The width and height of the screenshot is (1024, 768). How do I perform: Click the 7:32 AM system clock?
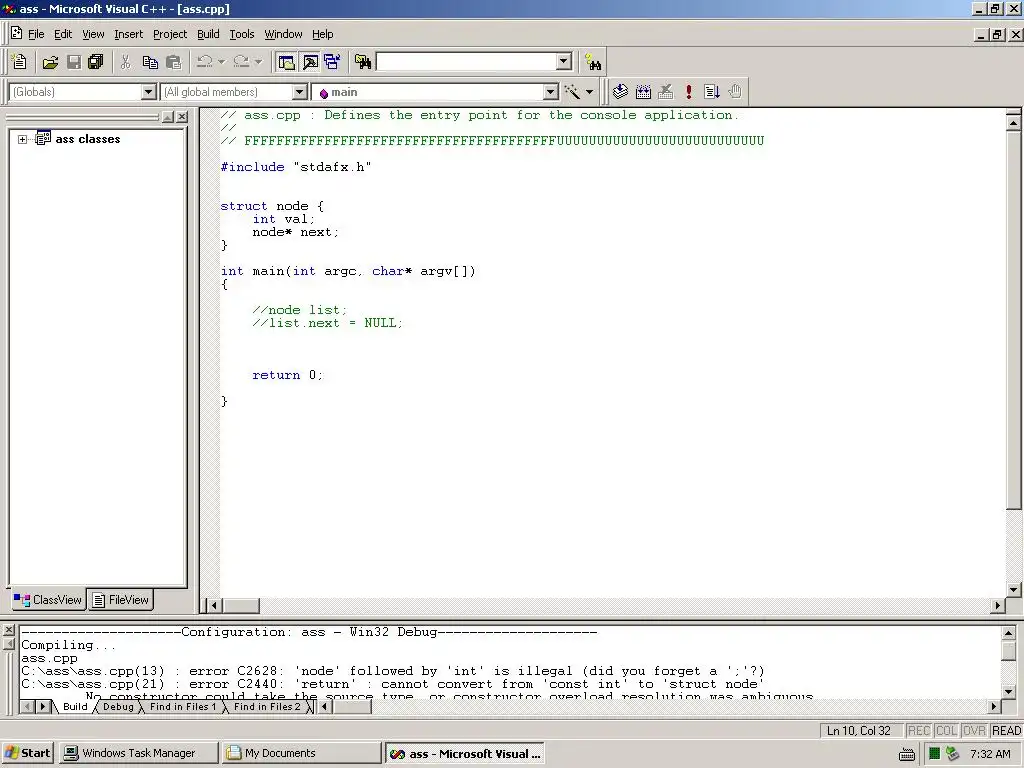[990, 754]
